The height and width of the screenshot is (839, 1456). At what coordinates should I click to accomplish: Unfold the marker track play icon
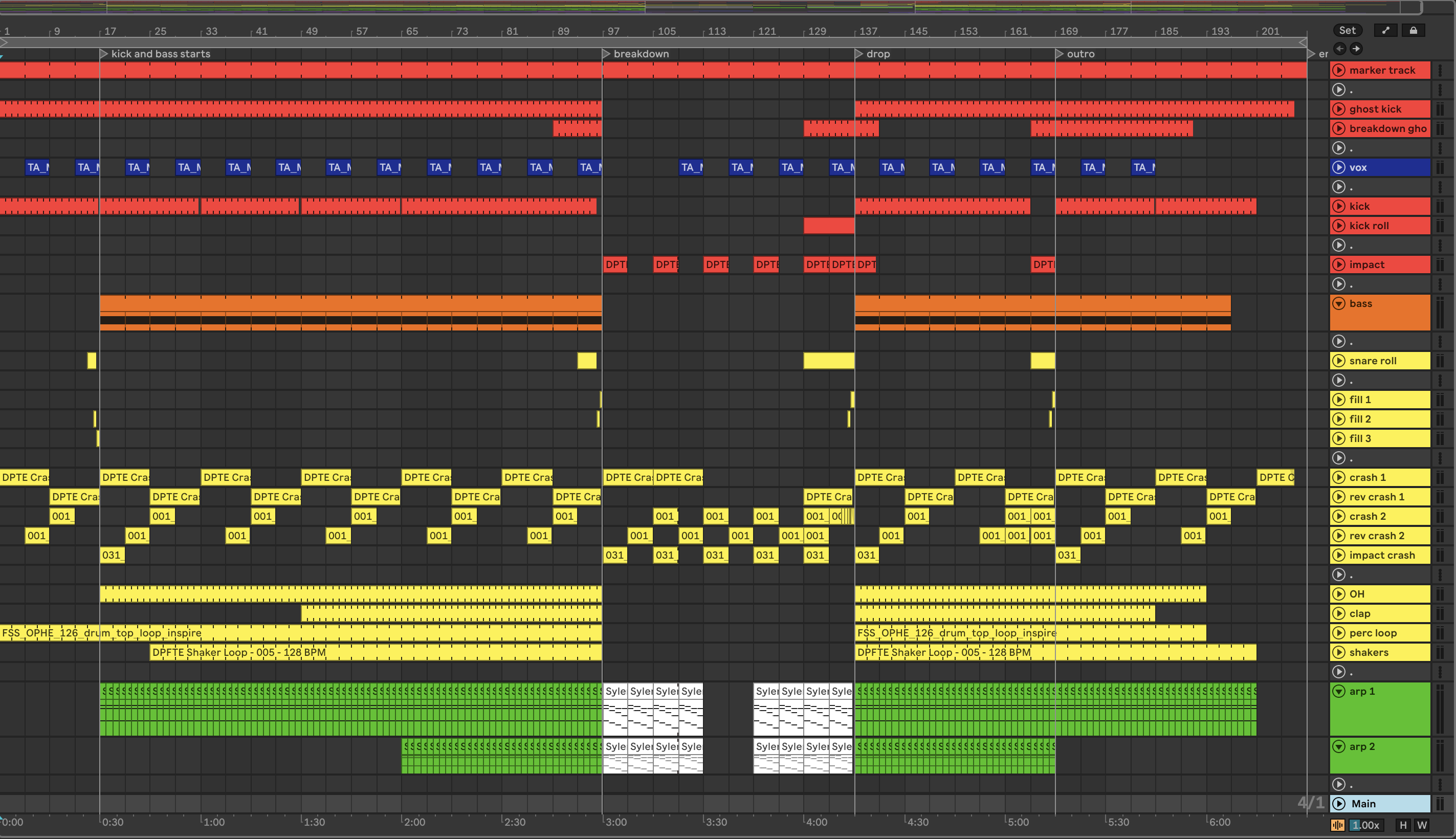click(x=1339, y=70)
